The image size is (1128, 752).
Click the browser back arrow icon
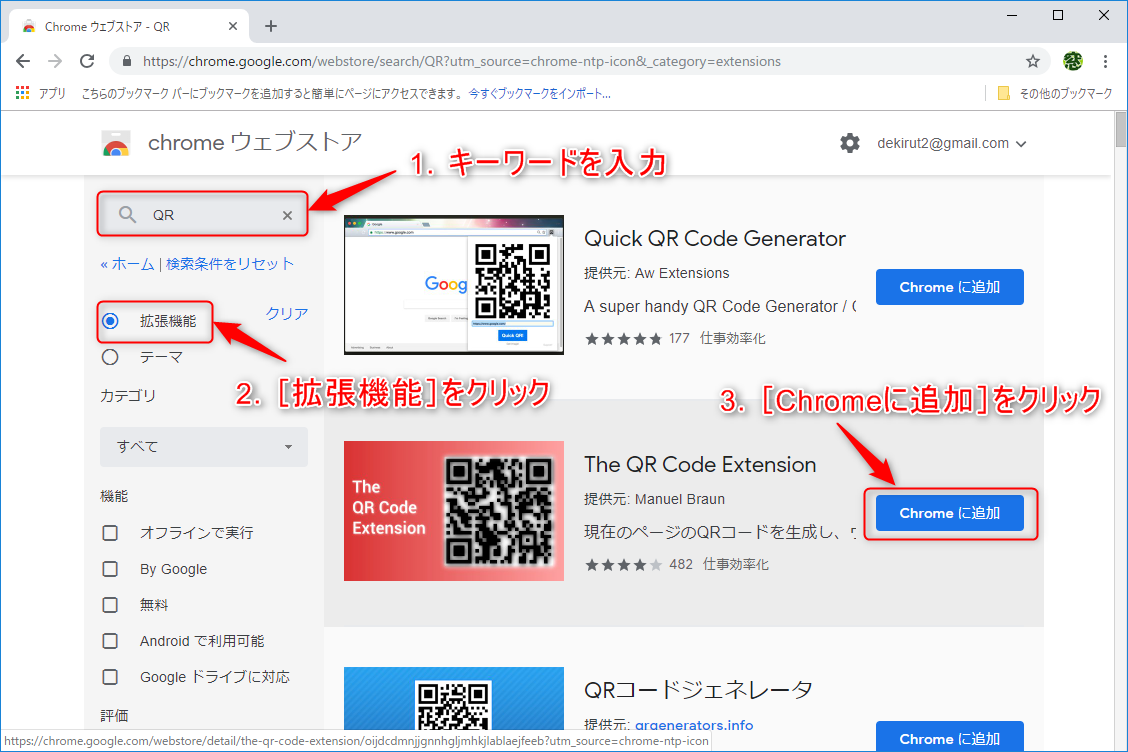23,61
